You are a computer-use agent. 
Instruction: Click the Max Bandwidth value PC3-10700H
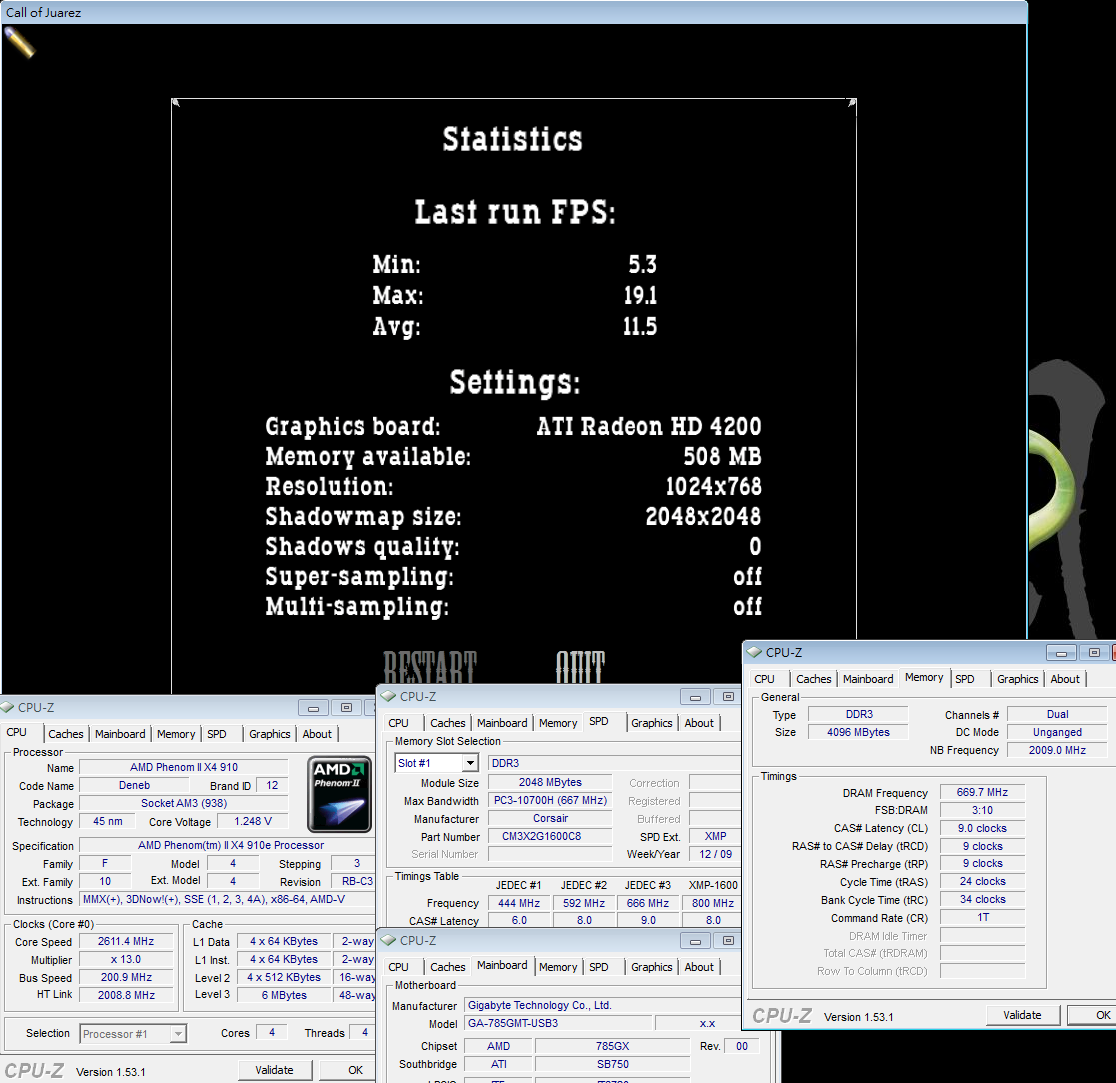(x=550, y=801)
